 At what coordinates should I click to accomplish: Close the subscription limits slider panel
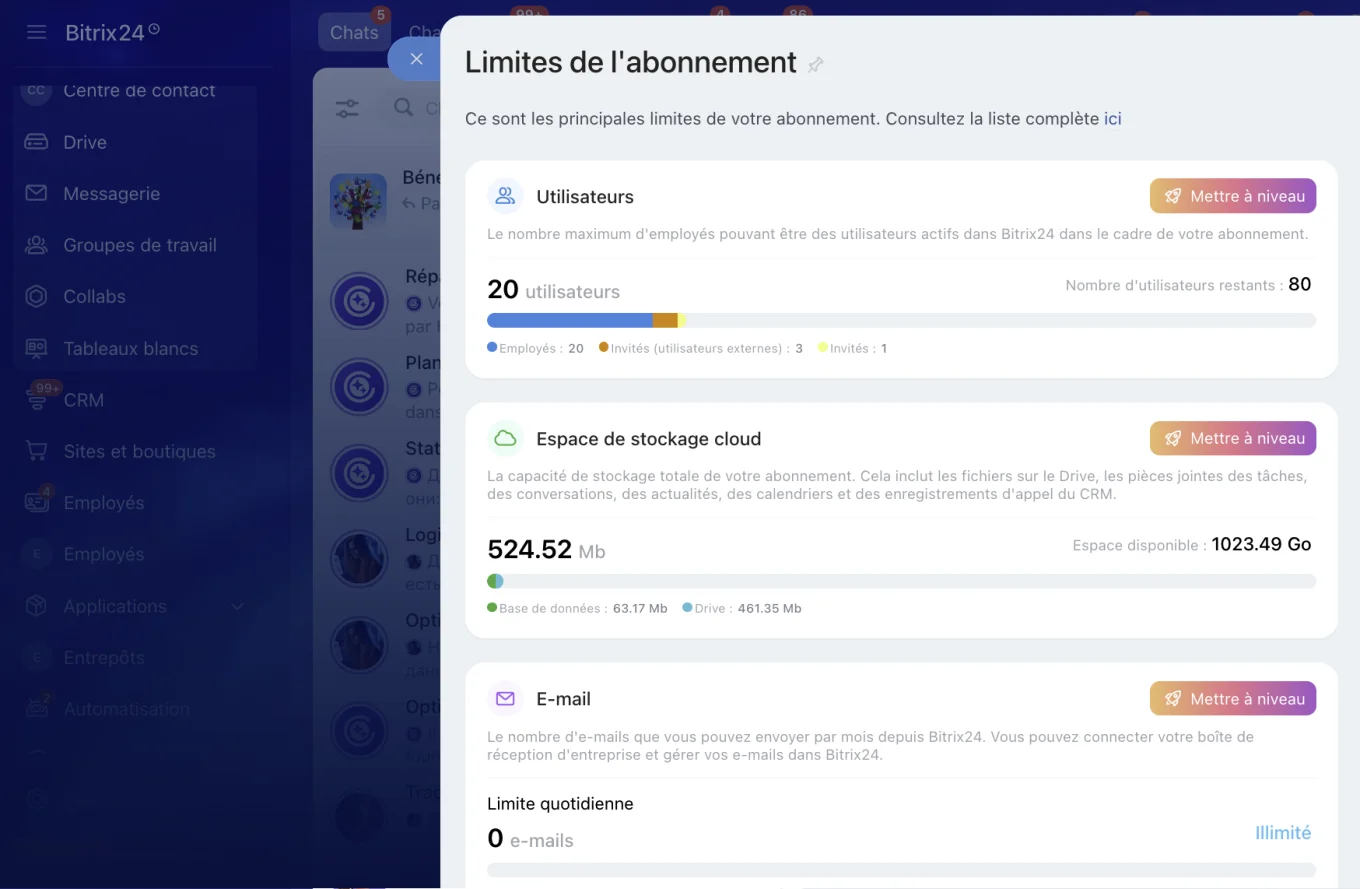(x=417, y=59)
